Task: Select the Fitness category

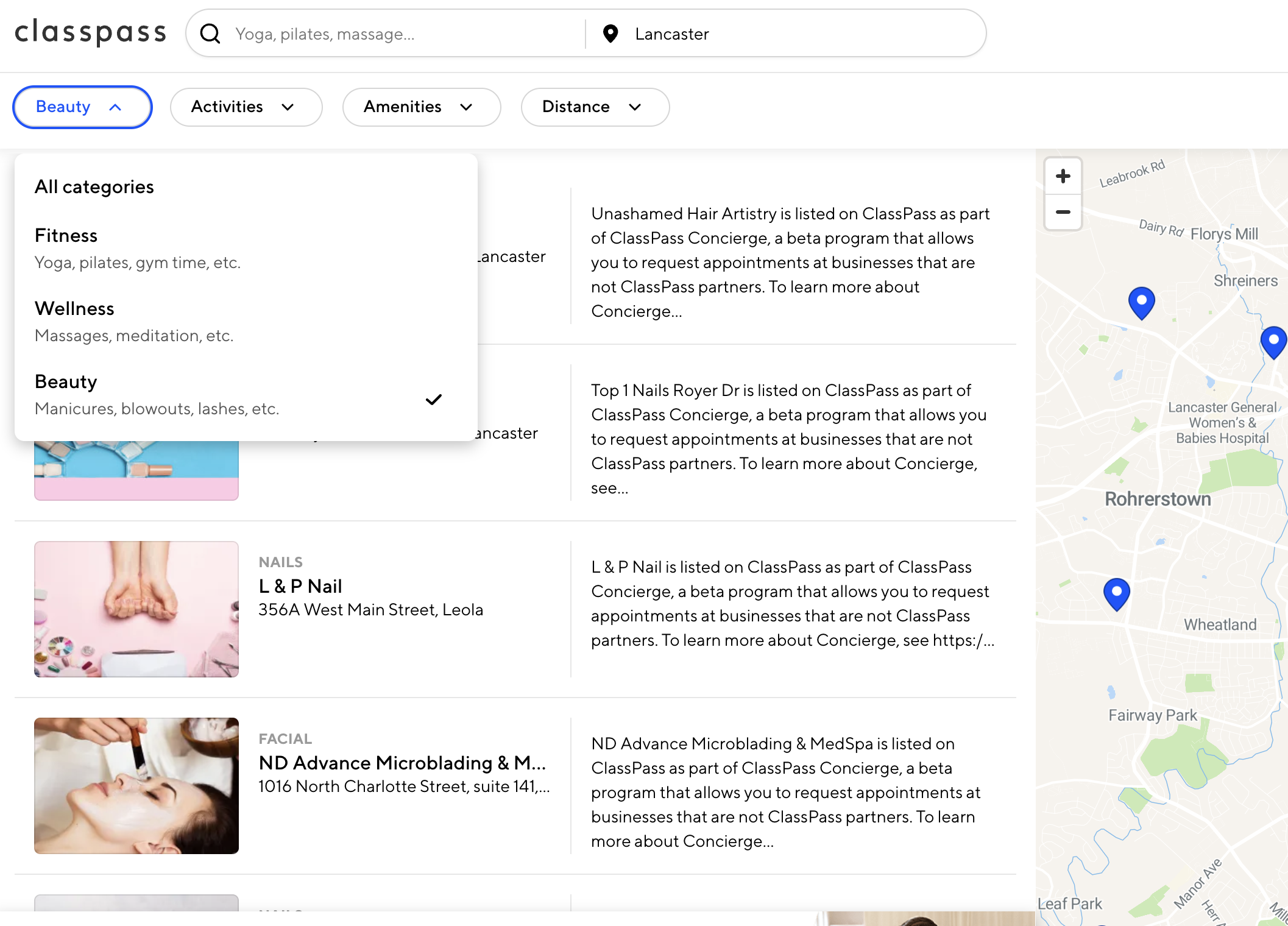Action: (246, 249)
